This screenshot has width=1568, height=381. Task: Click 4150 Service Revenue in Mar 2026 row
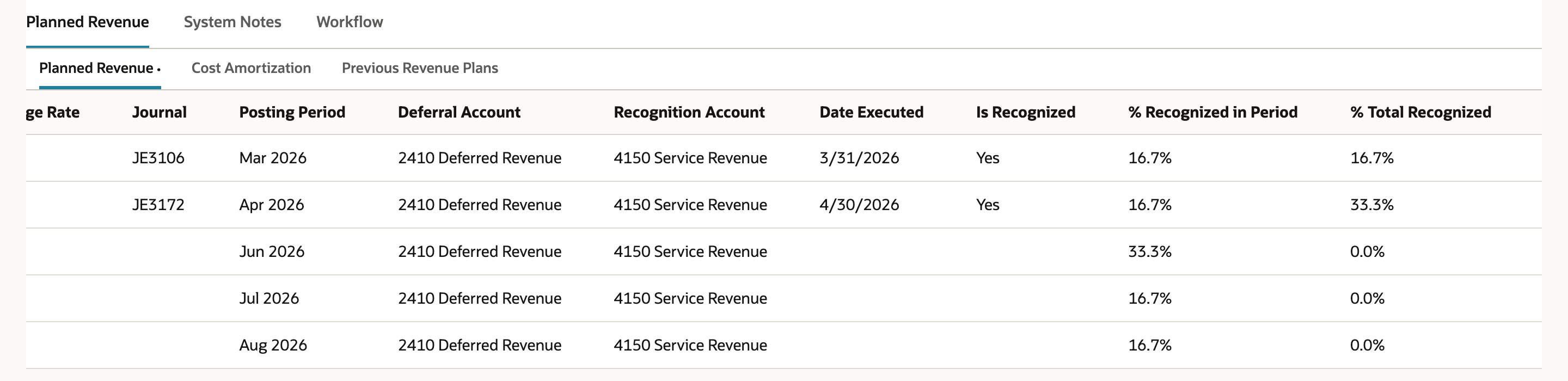(x=690, y=158)
